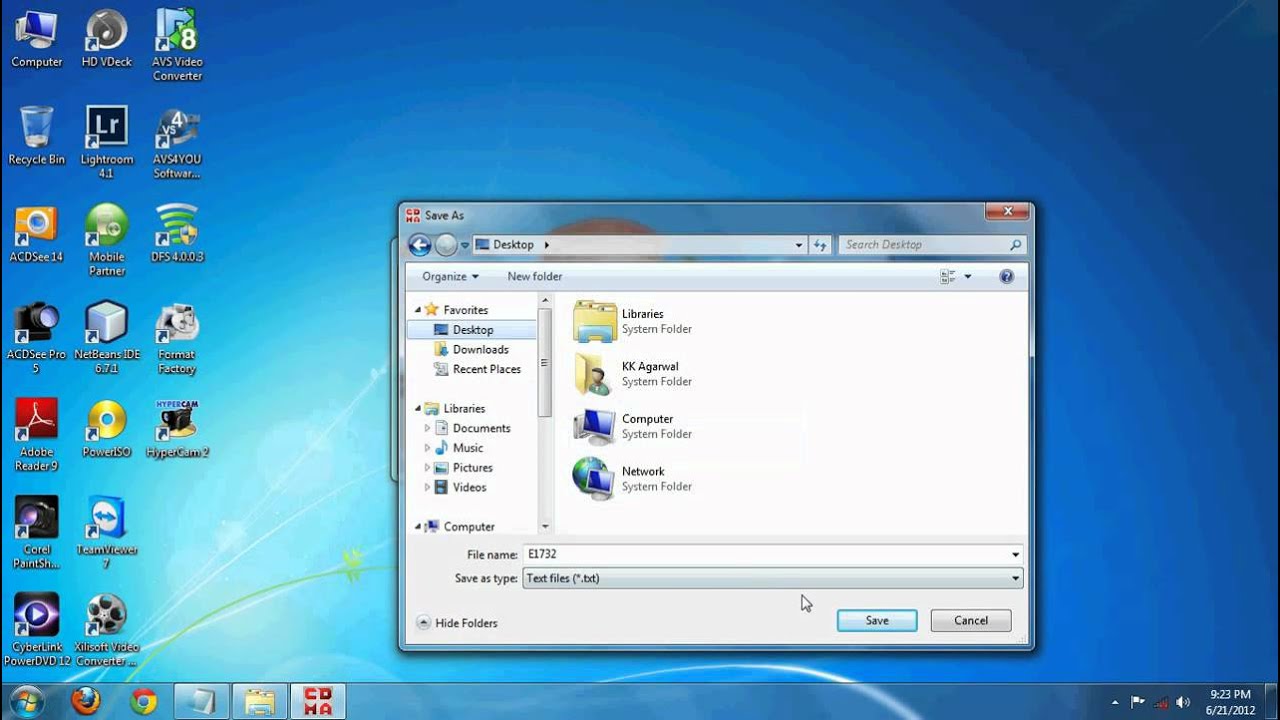Open the recent pages dropdown arrow
The image size is (1280, 720).
click(465, 245)
